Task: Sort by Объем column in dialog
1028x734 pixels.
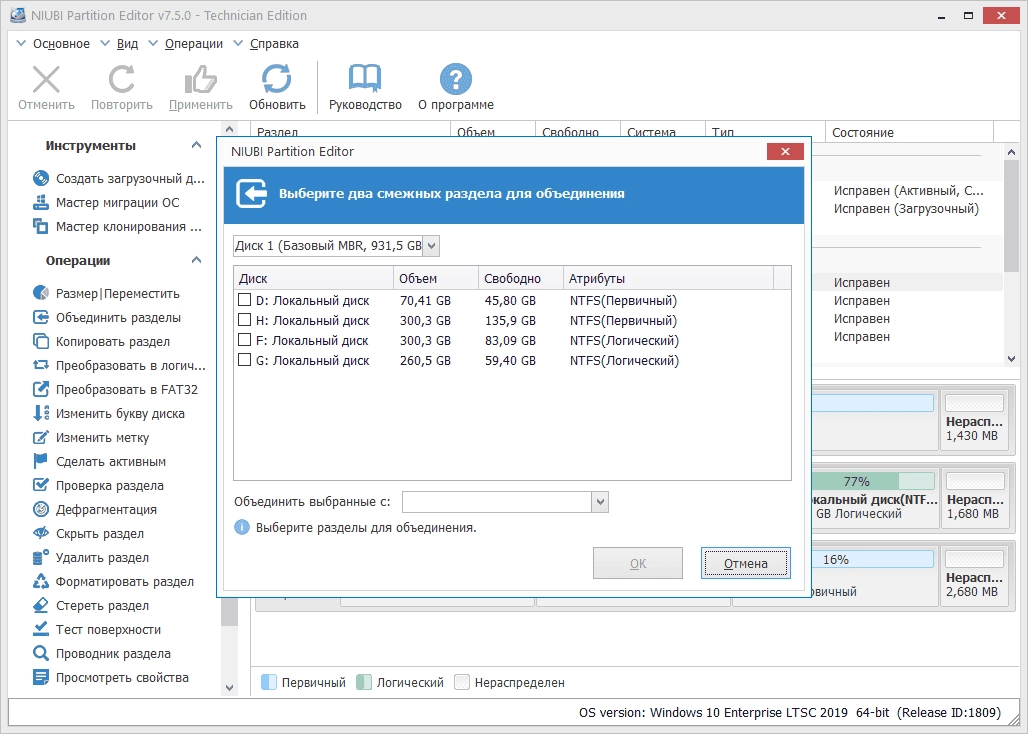Action: click(436, 279)
